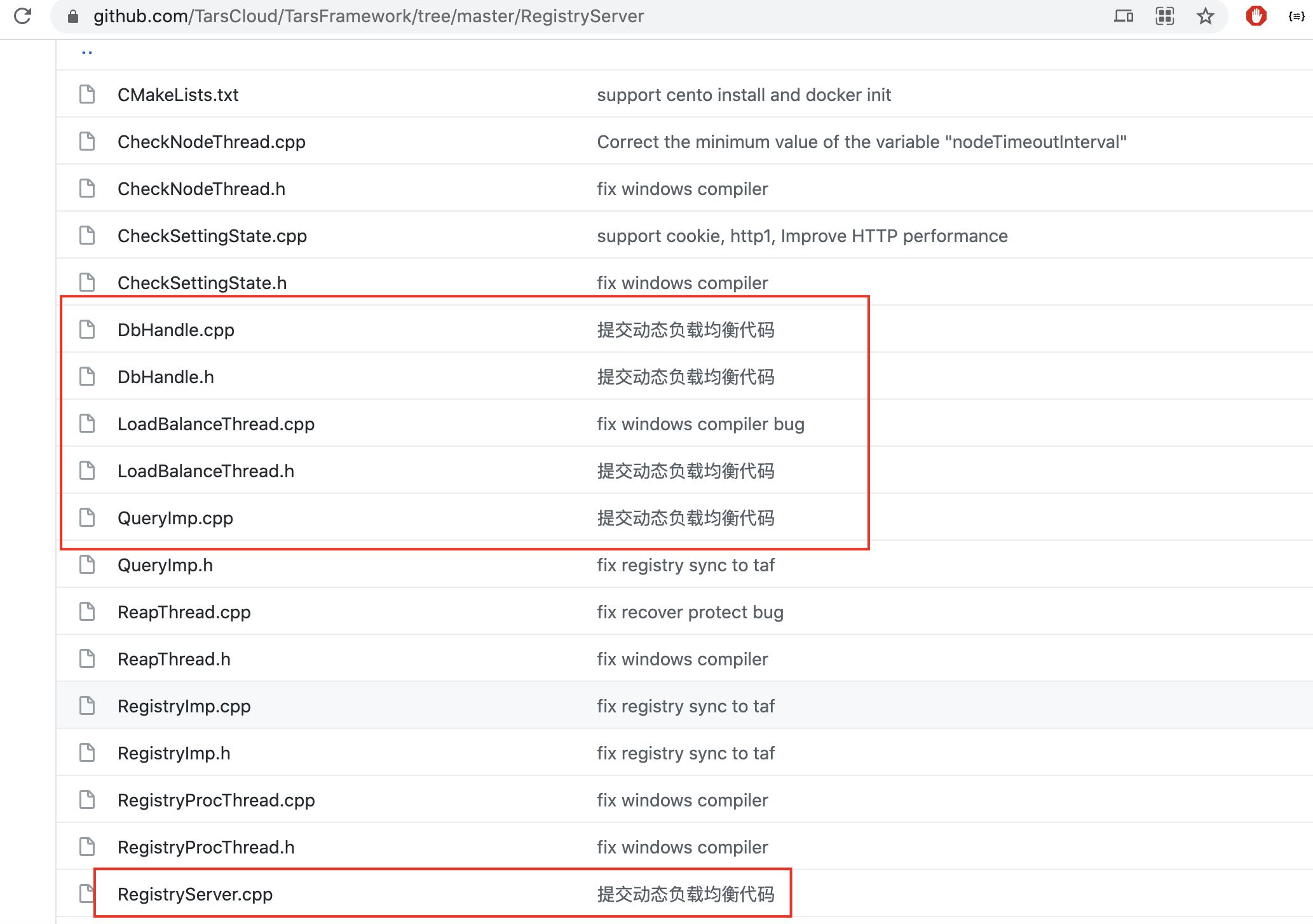Image resolution: width=1313 pixels, height=924 pixels.
Task: Open the red ad-blocker extension icon
Action: (1256, 16)
